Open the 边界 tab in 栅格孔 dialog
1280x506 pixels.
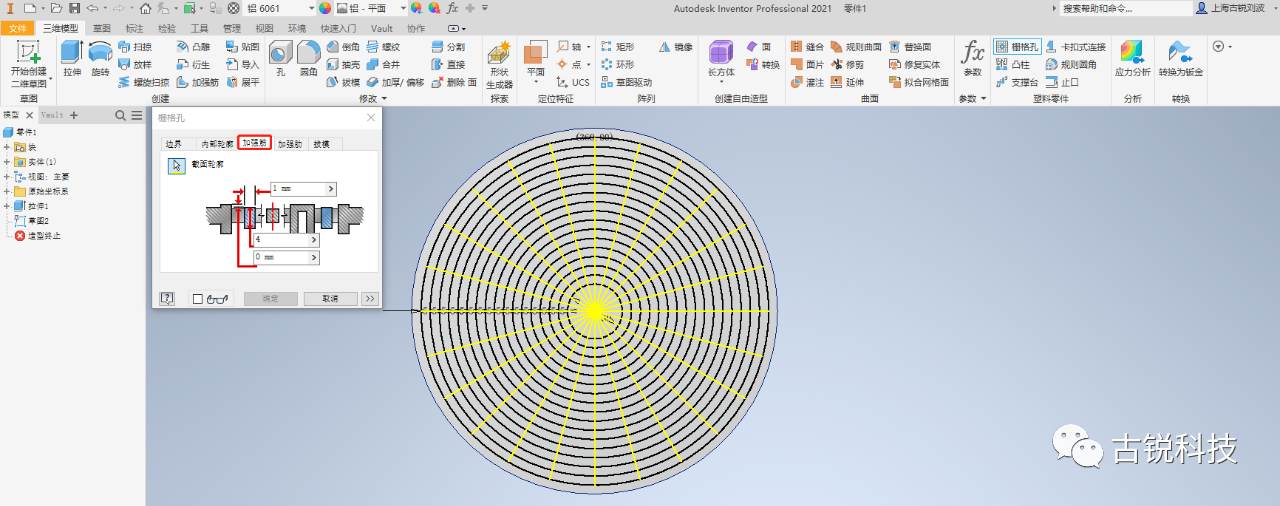pyautogui.click(x=174, y=144)
